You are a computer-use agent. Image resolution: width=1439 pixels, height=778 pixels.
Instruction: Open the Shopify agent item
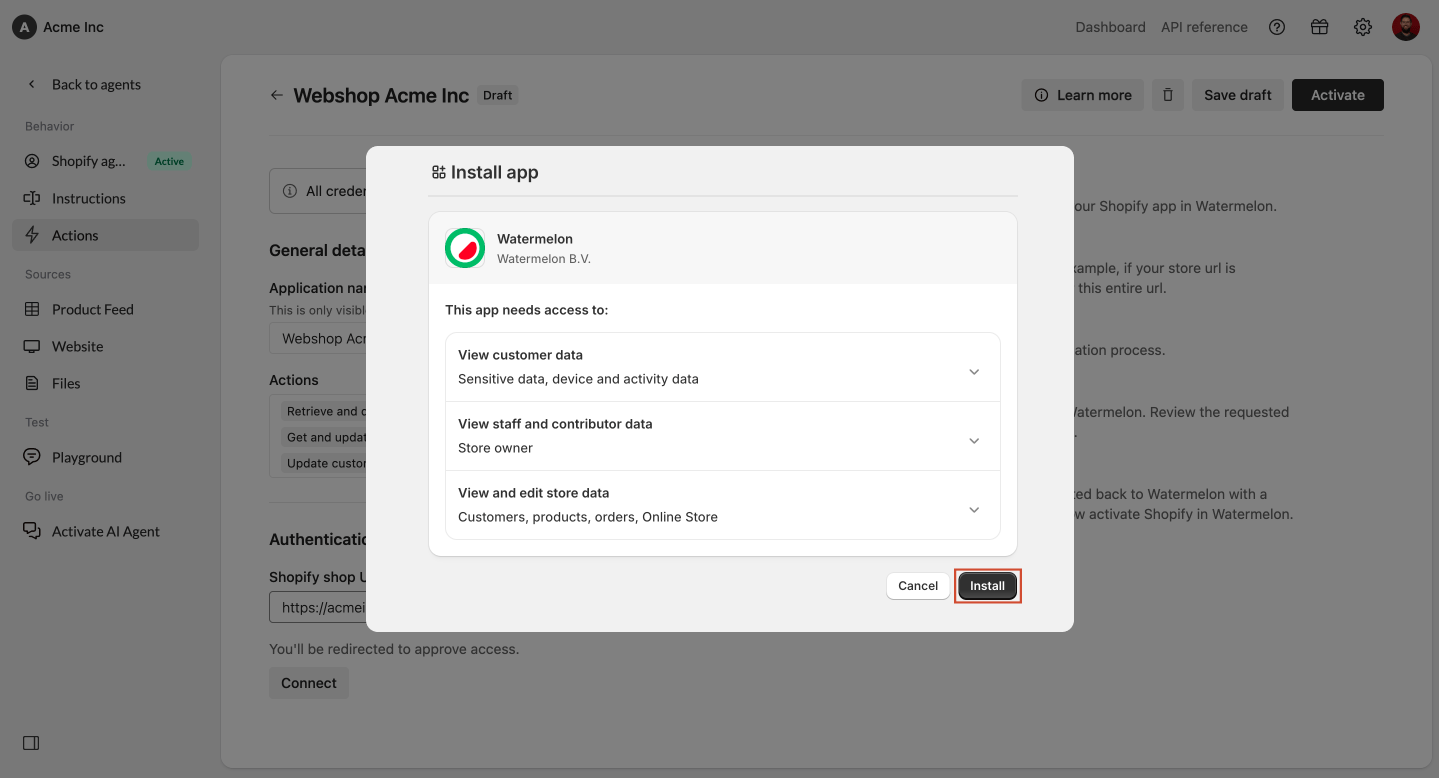(x=105, y=161)
